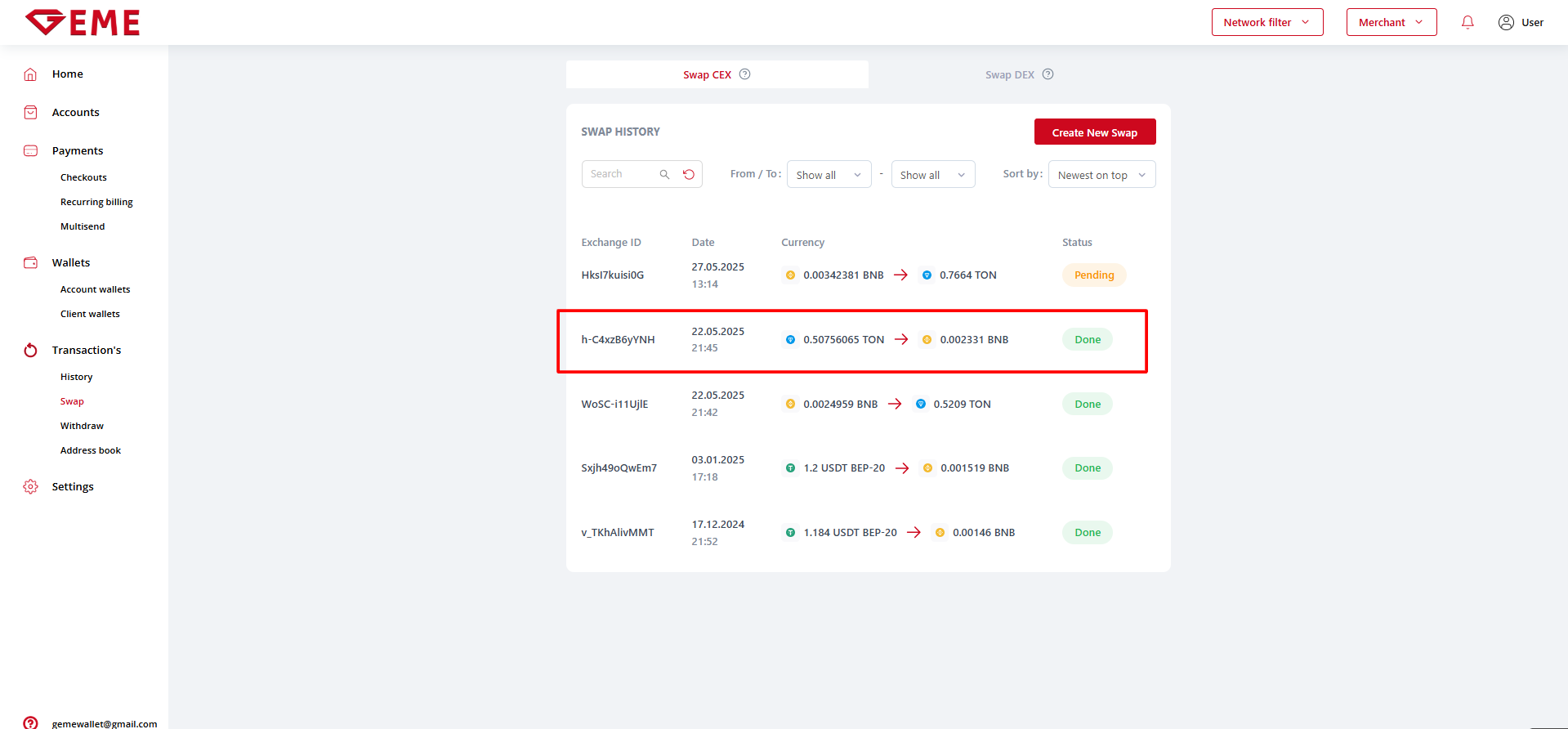
Task: Open Withdraw in the sidebar menu
Action: point(82,426)
